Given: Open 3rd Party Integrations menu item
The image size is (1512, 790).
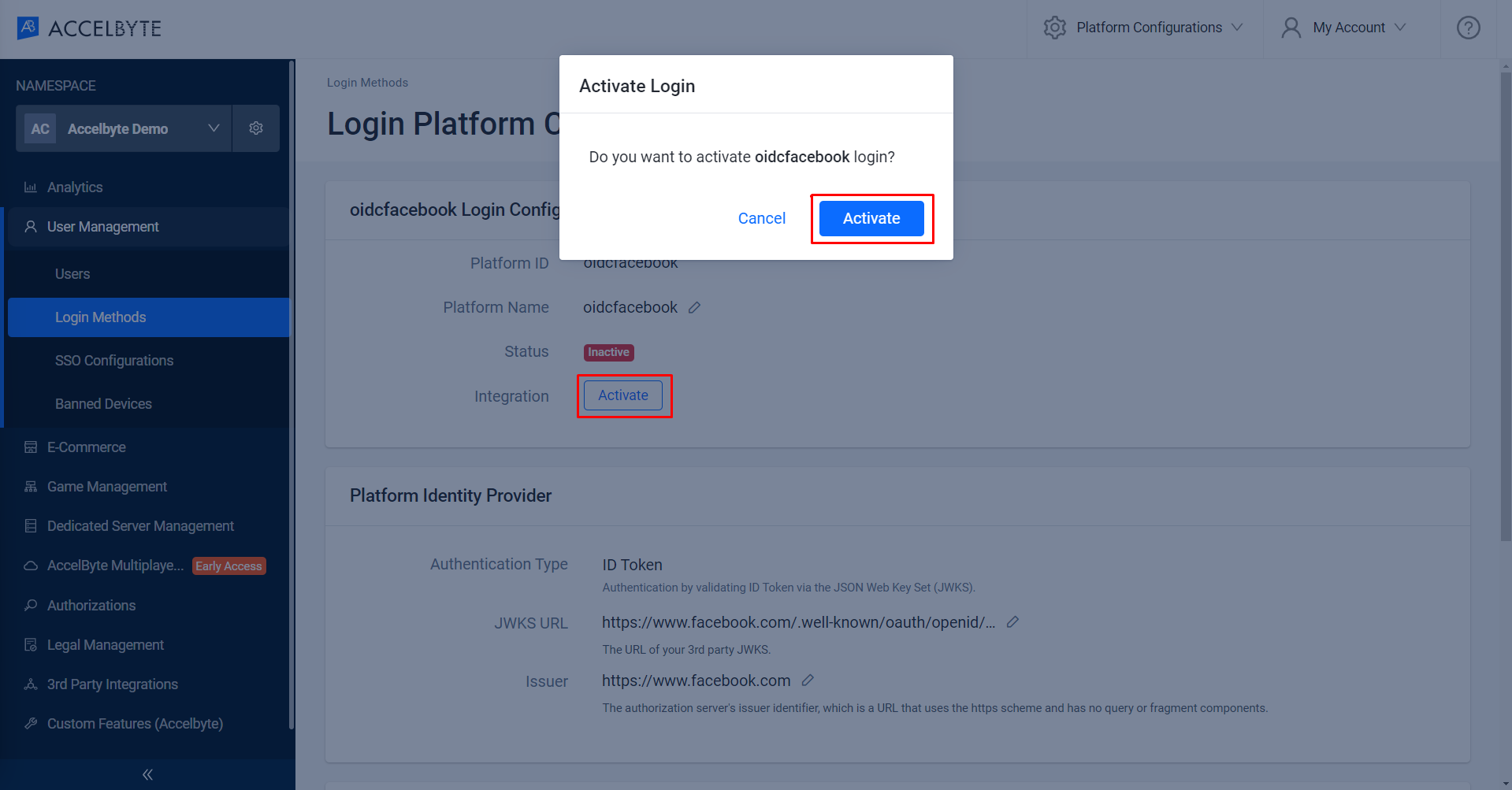Looking at the screenshot, I should point(149,684).
